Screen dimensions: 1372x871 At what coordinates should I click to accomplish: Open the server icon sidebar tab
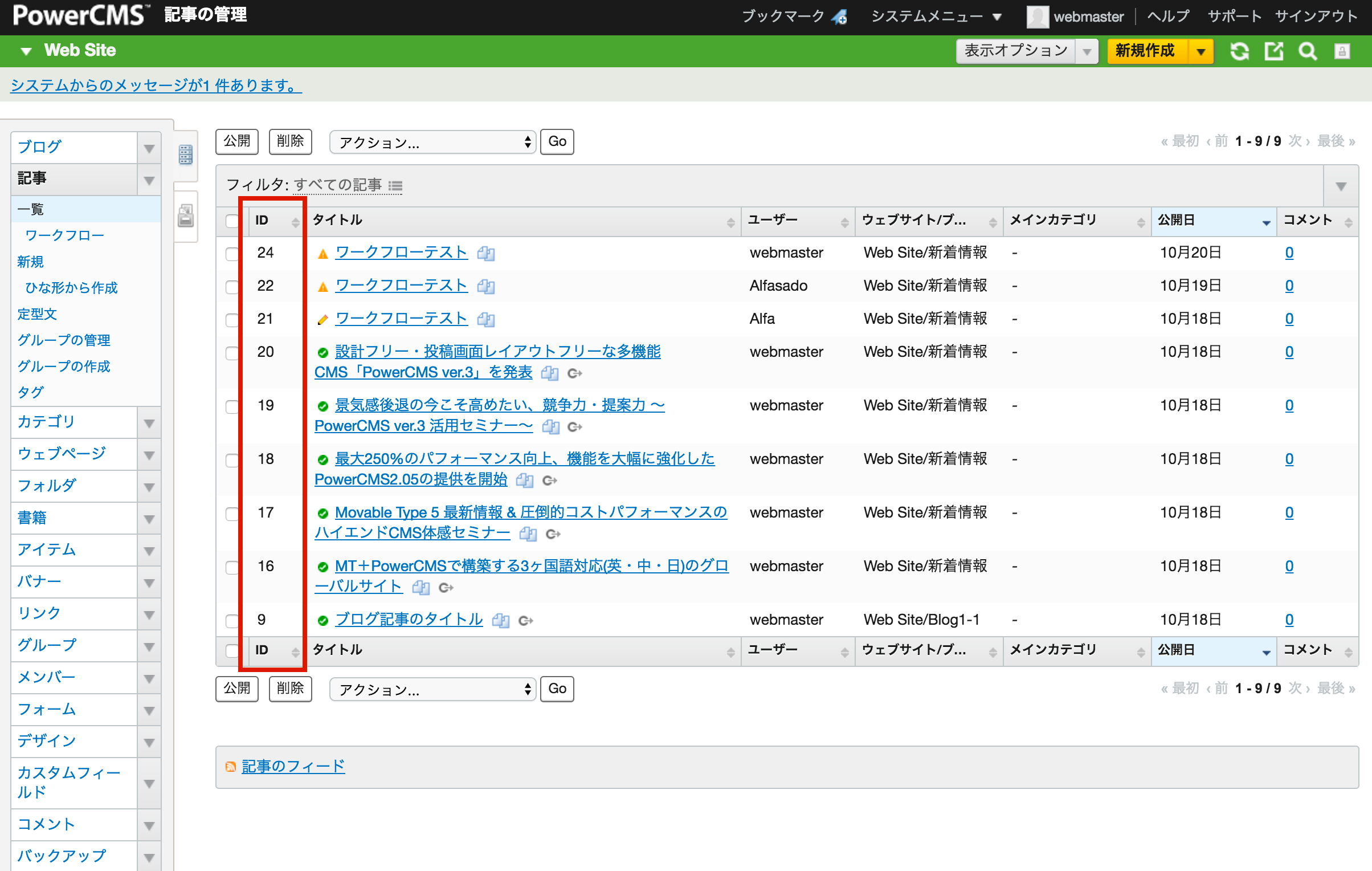pyautogui.click(x=186, y=154)
